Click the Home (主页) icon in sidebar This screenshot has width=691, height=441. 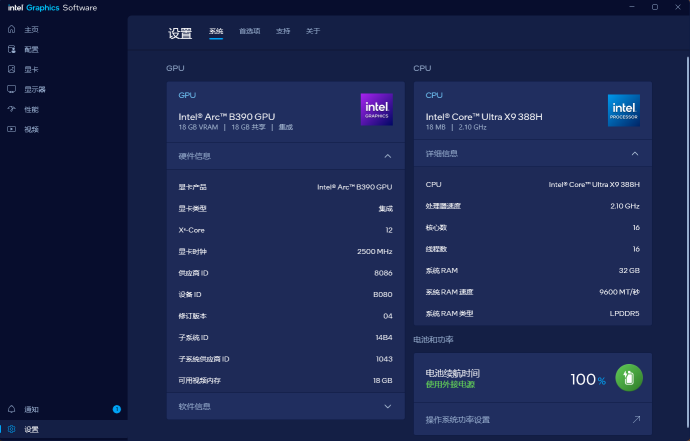click(12, 29)
